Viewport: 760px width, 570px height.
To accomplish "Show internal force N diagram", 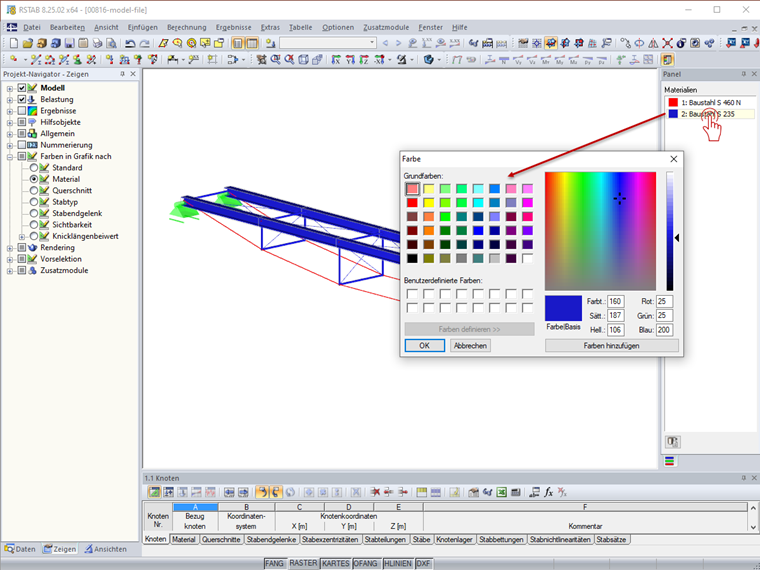I will pyautogui.click(x=504, y=60).
